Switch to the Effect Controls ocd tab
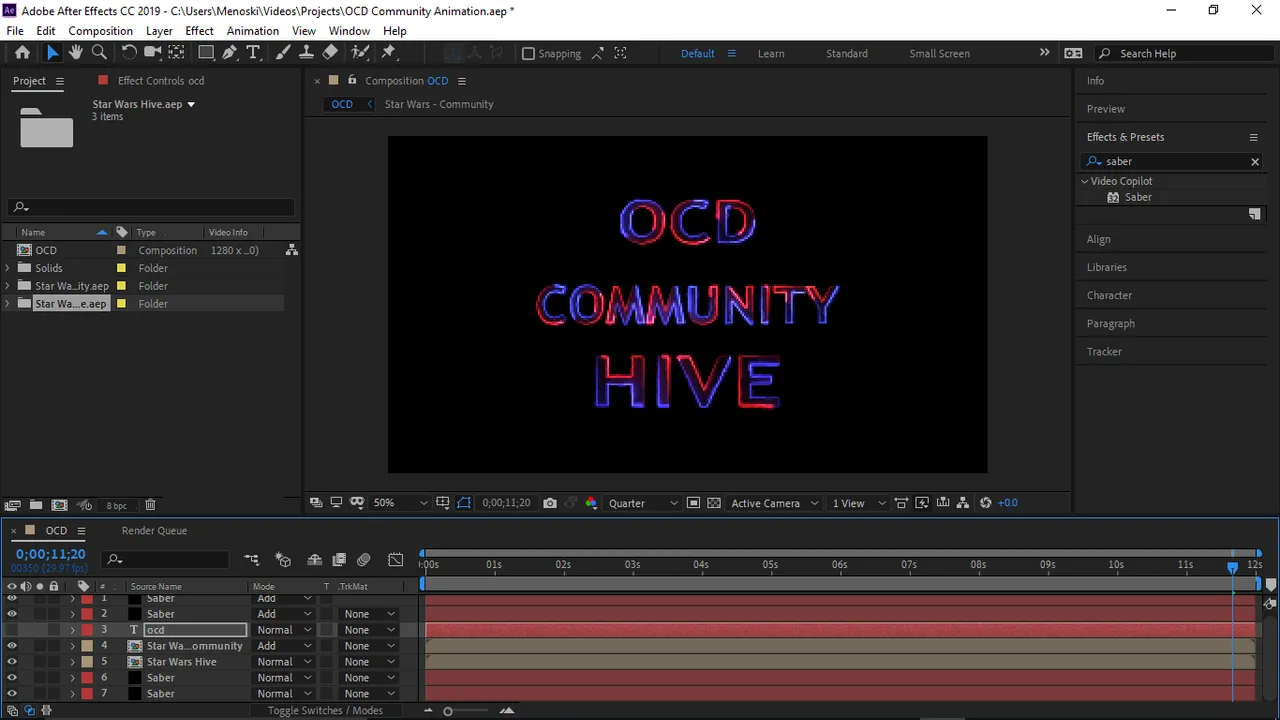Screen dimensions: 1280x720 point(160,81)
